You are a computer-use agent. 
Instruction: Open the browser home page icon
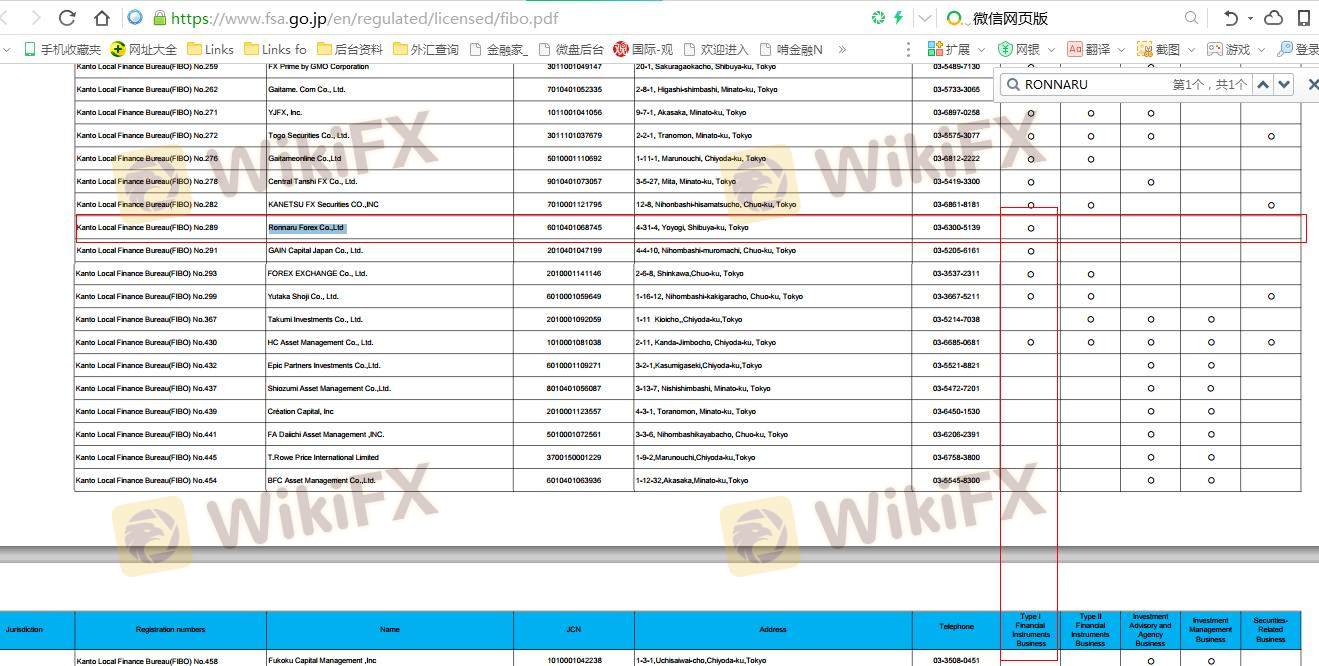pos(102,18)
